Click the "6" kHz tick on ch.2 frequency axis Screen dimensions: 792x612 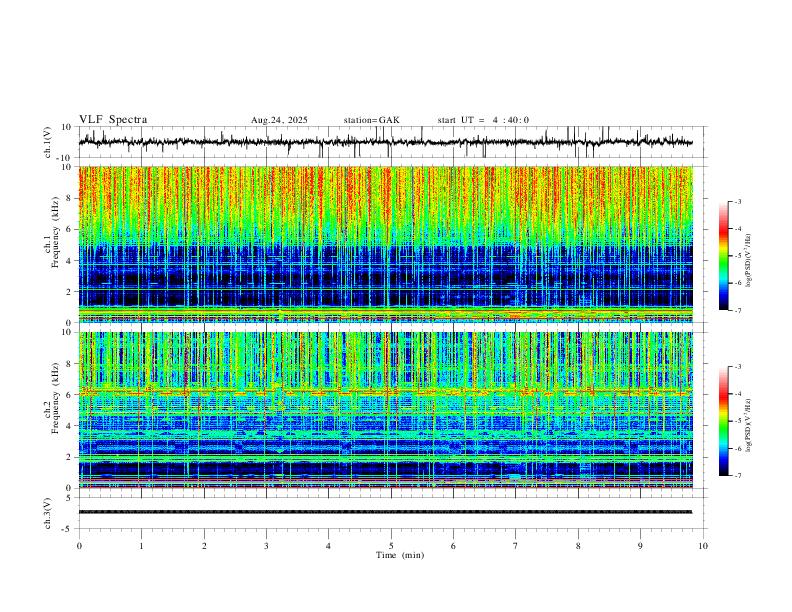(x=70, y=394)
